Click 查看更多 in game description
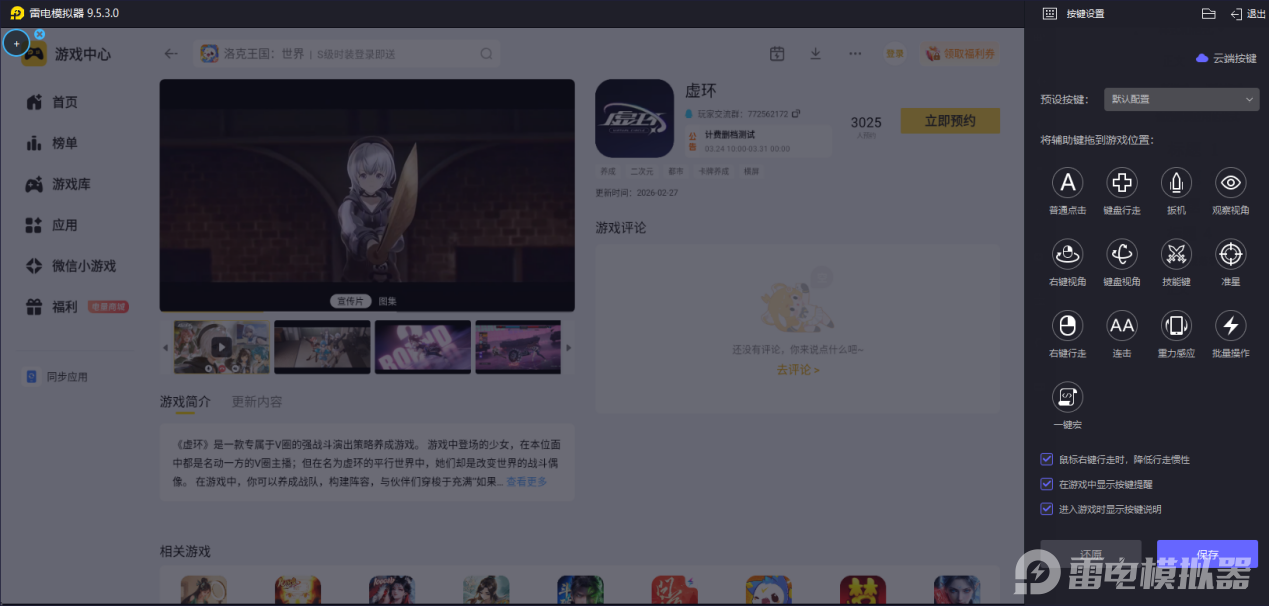Image resolution: width=1269 pixels, height=606 pixels. 526,482
